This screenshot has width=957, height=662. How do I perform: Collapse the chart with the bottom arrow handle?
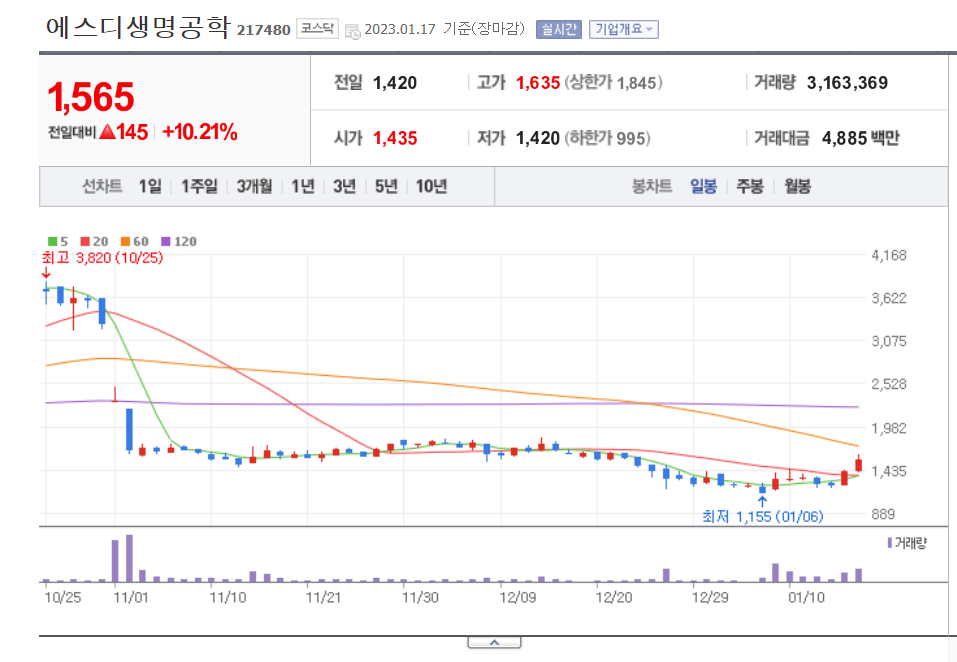coord(494,642)
